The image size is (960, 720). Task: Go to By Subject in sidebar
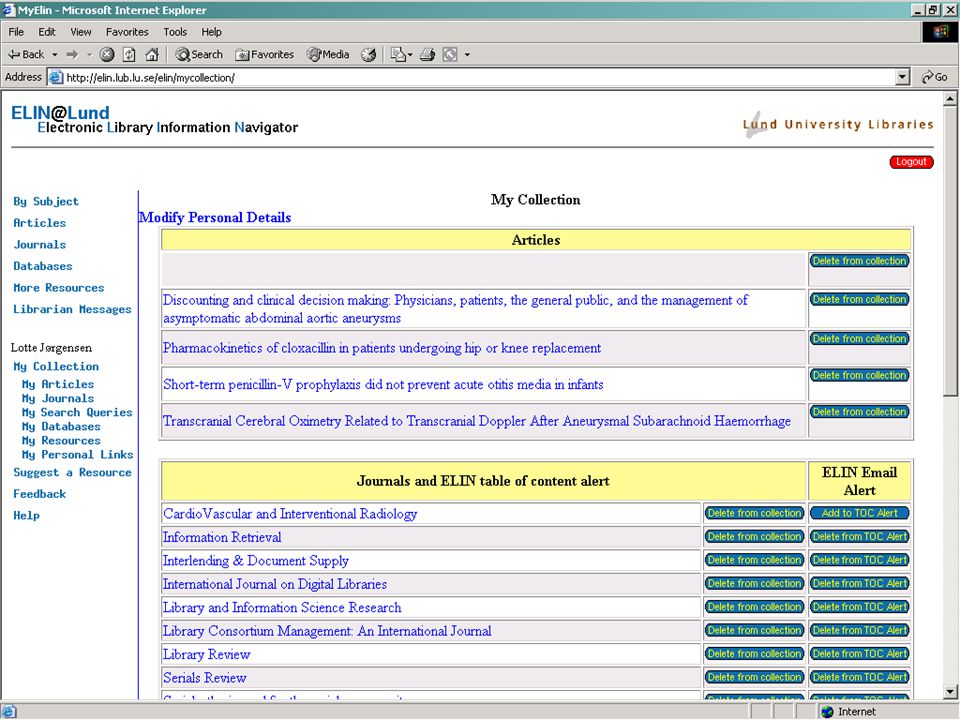coord(46,201)
